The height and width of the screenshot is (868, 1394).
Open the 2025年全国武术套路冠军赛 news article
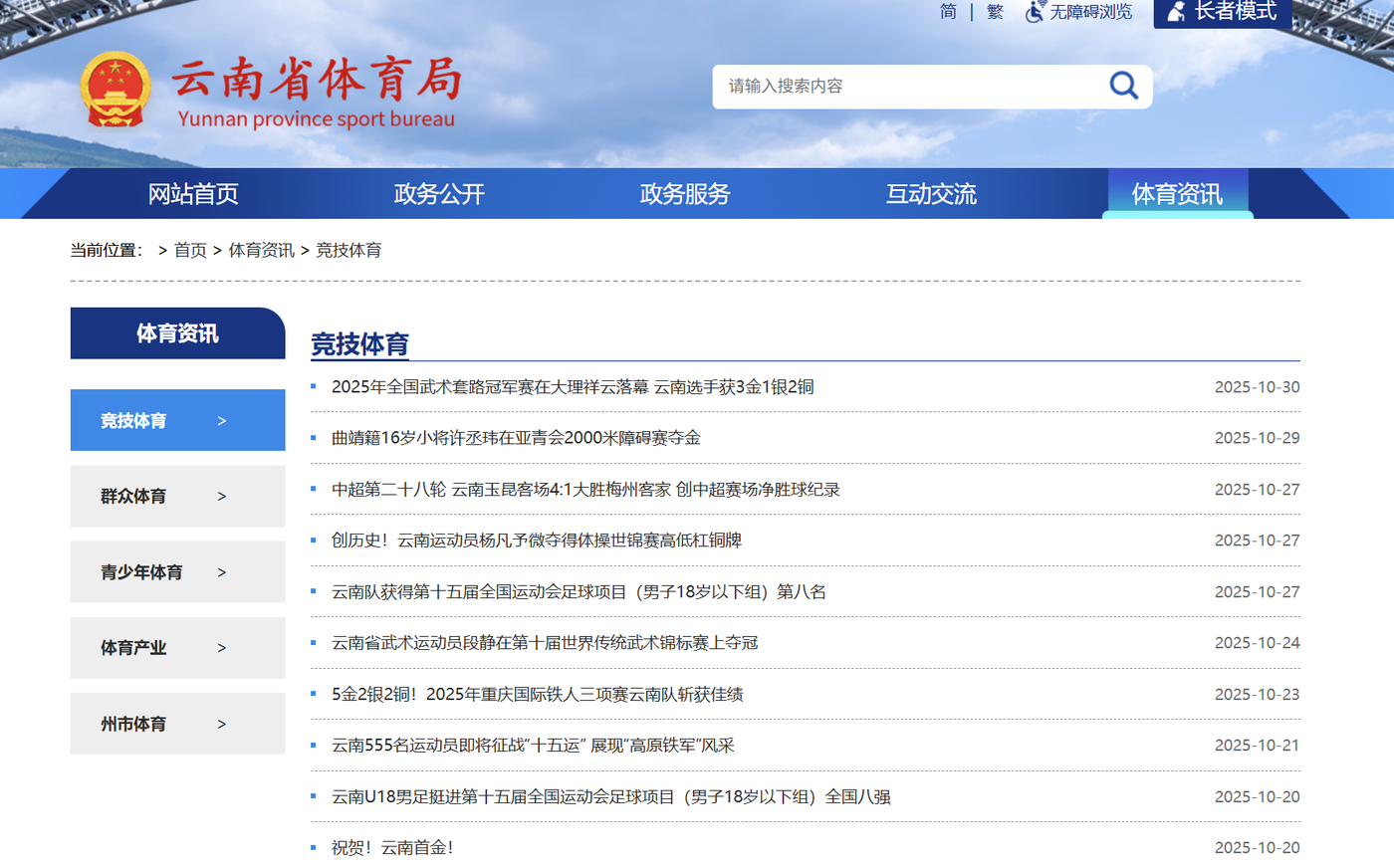(x=573, y=387)
